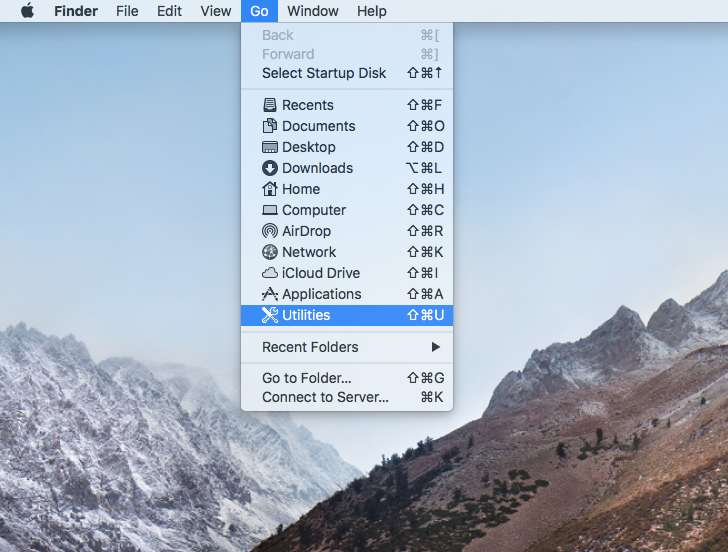Click the Utilities wrench icon

click(x=270, y=315)
